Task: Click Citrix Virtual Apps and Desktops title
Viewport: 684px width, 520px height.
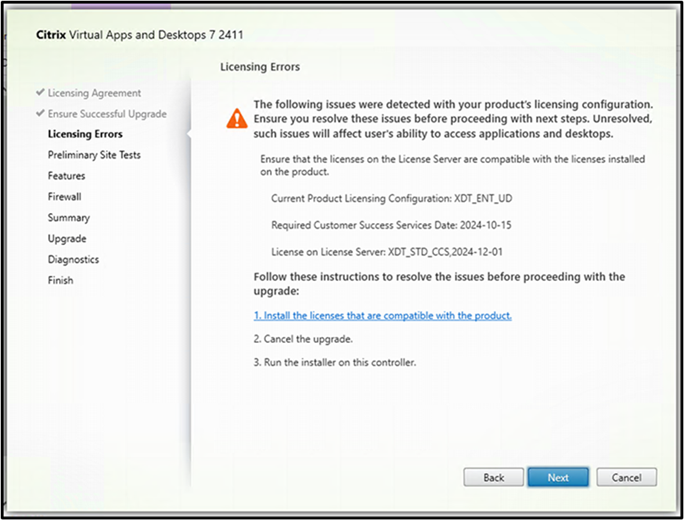Action: (x=140, y=35)
